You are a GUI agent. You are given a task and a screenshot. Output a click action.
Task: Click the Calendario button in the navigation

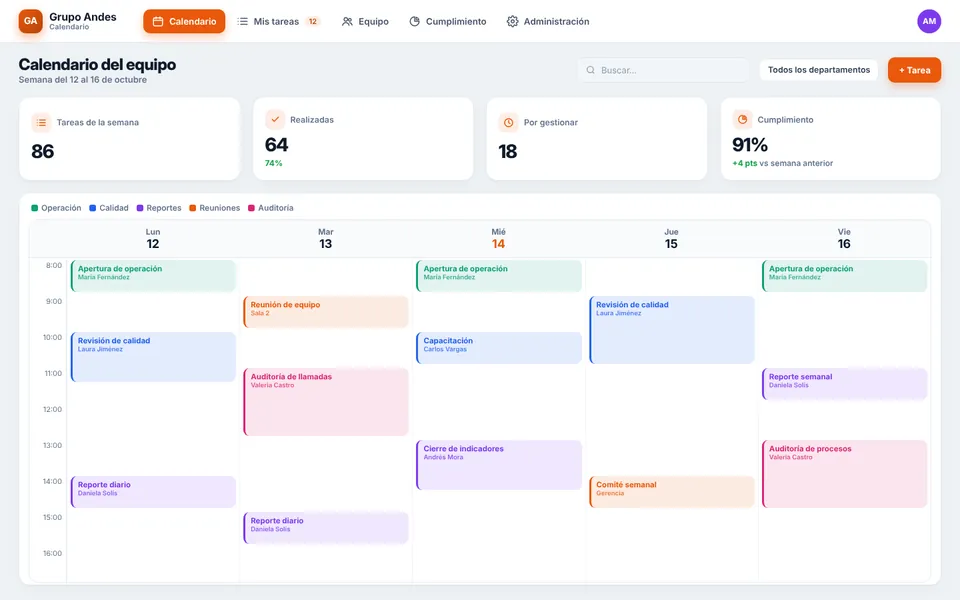(184, 21)
